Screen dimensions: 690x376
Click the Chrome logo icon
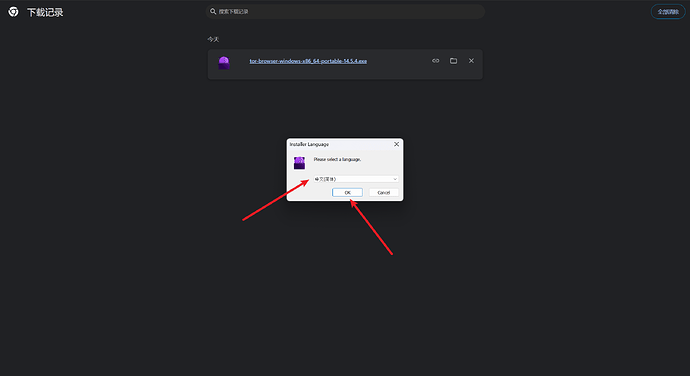point(13,12)
